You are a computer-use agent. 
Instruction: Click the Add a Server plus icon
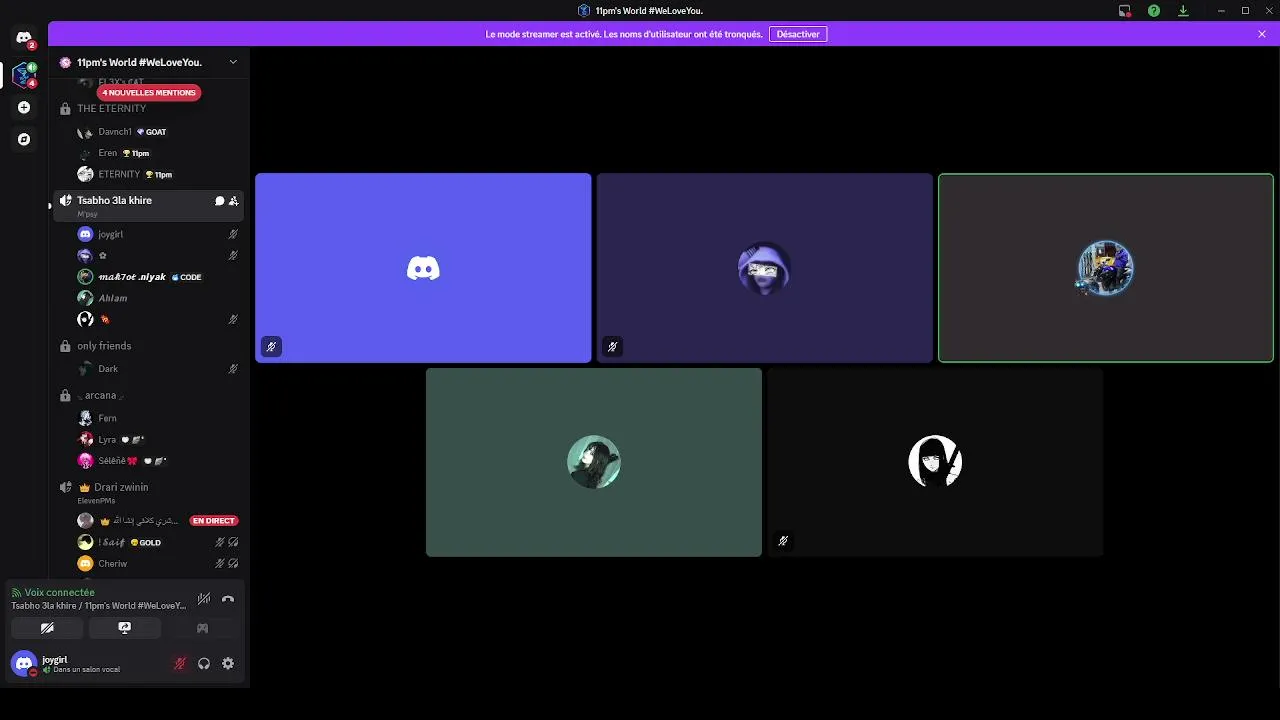(24, 107)
